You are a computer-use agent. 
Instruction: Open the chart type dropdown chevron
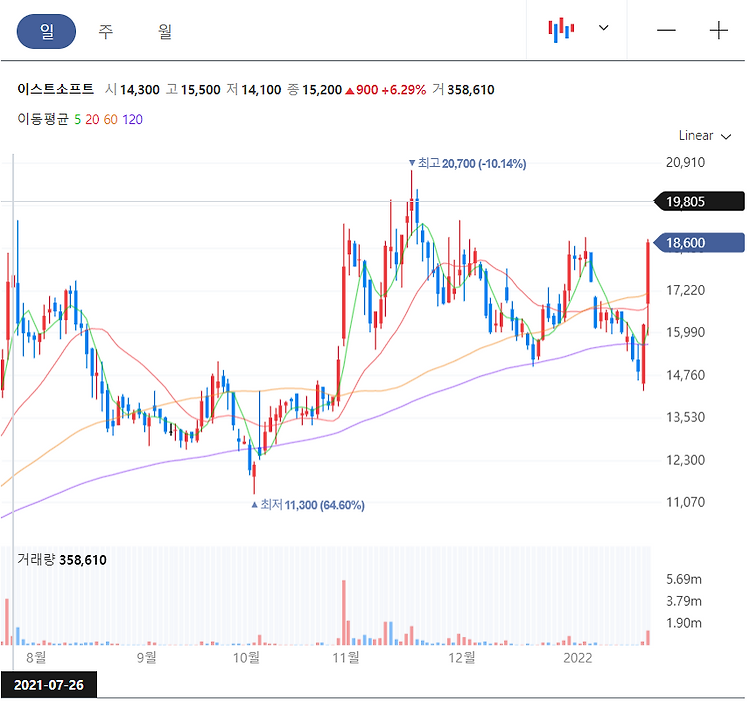click(604, 28)
